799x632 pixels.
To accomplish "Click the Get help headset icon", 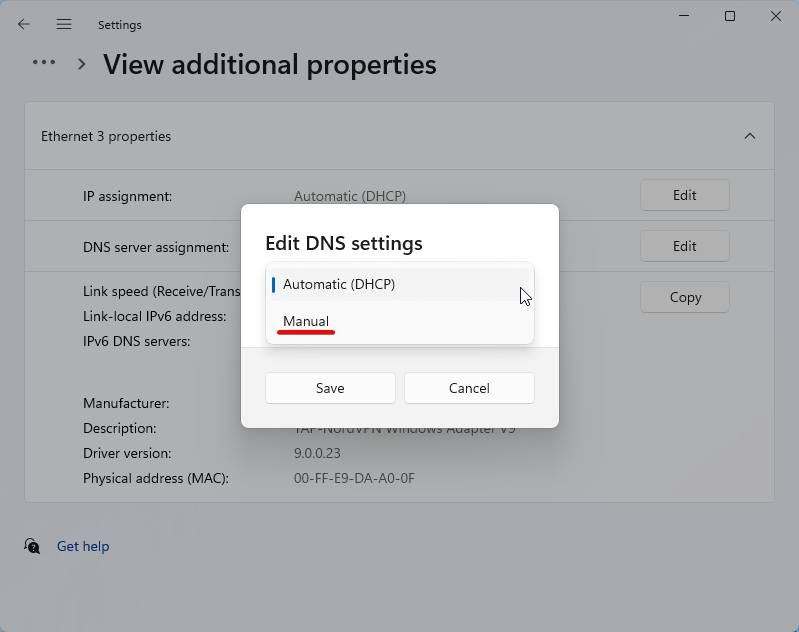I will [32, 546].
